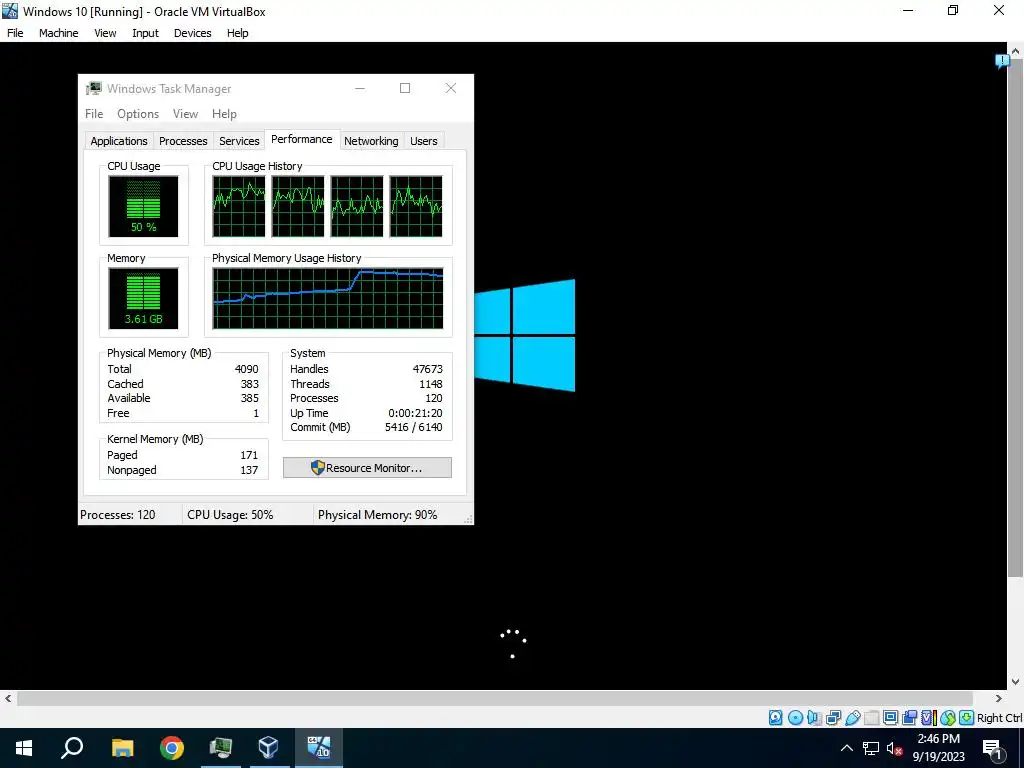Open the VirtualBox Manager cube taskbar icon

268,748
